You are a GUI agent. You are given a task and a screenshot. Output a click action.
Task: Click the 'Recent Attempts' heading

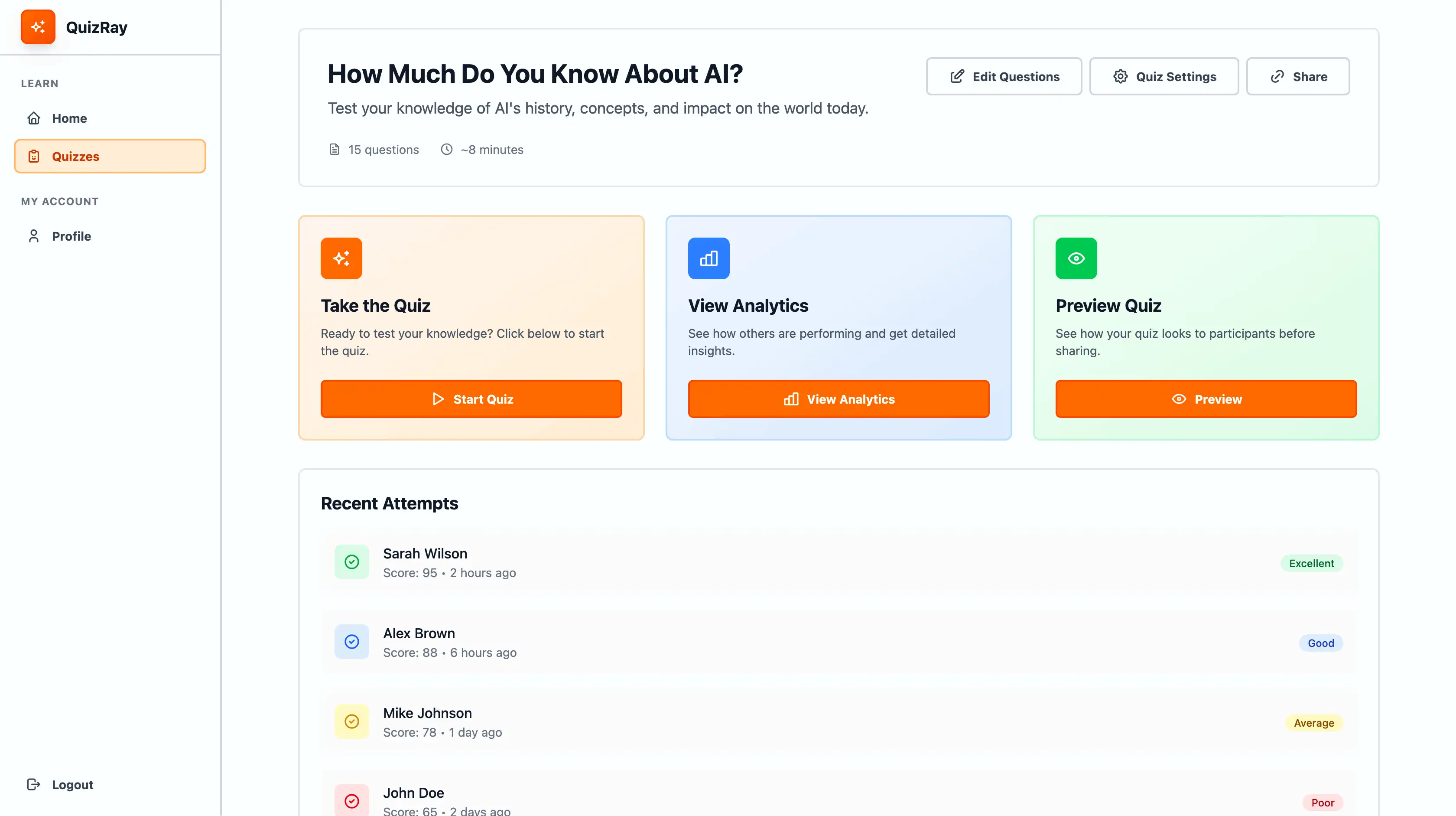390,503
